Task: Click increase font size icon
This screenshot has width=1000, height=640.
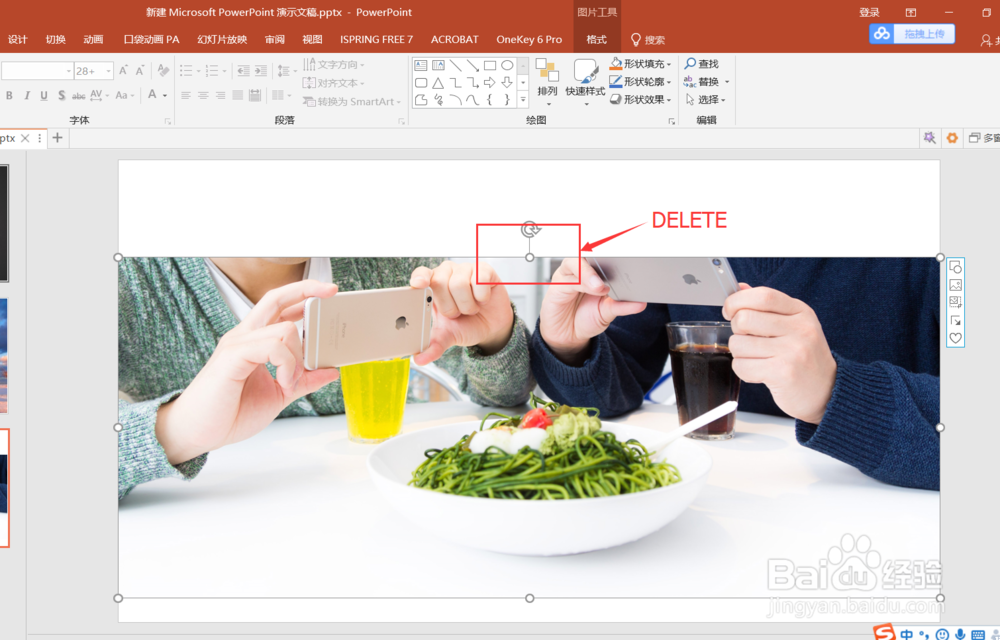Action: [124, 70]
